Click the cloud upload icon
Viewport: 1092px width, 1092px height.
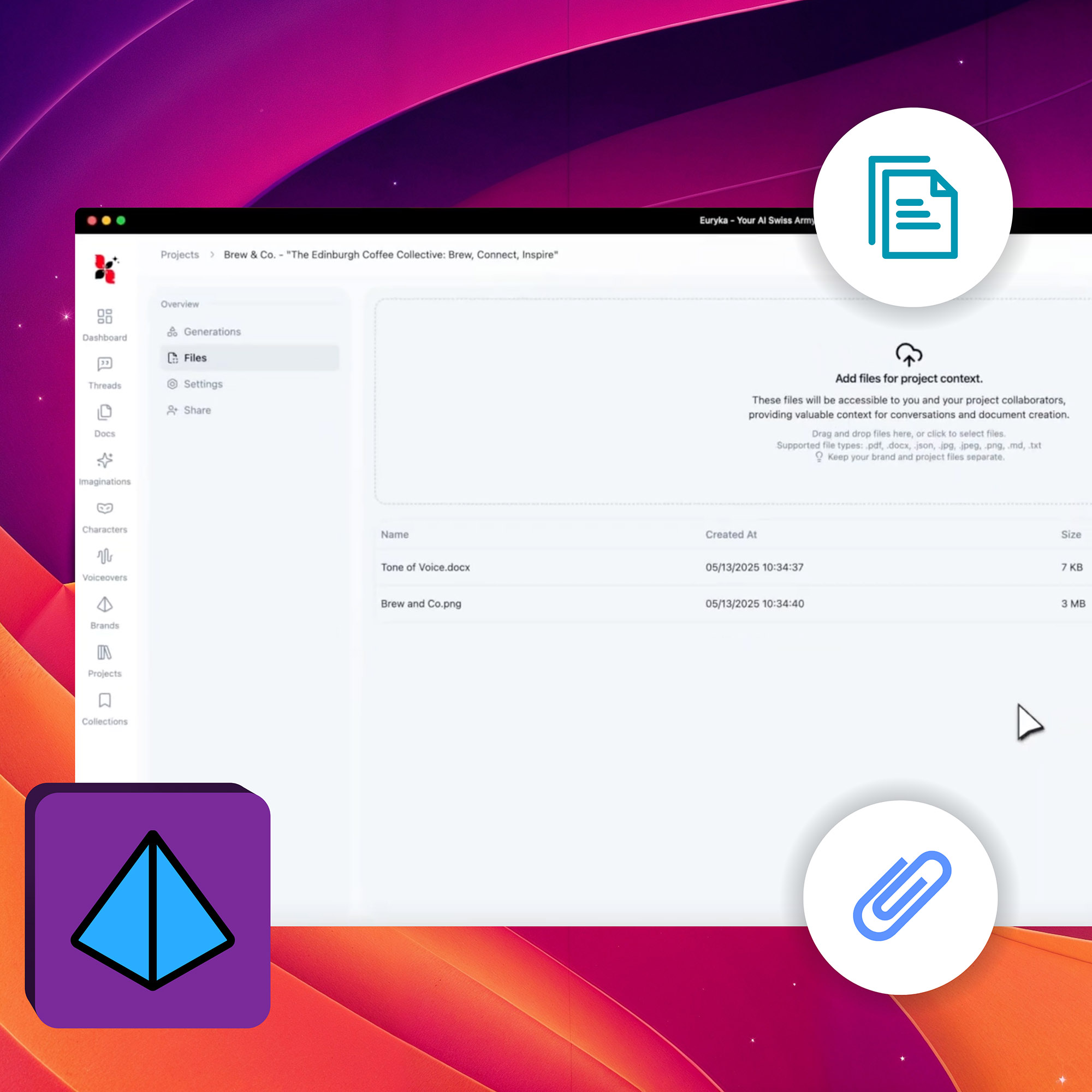(909, 354)
